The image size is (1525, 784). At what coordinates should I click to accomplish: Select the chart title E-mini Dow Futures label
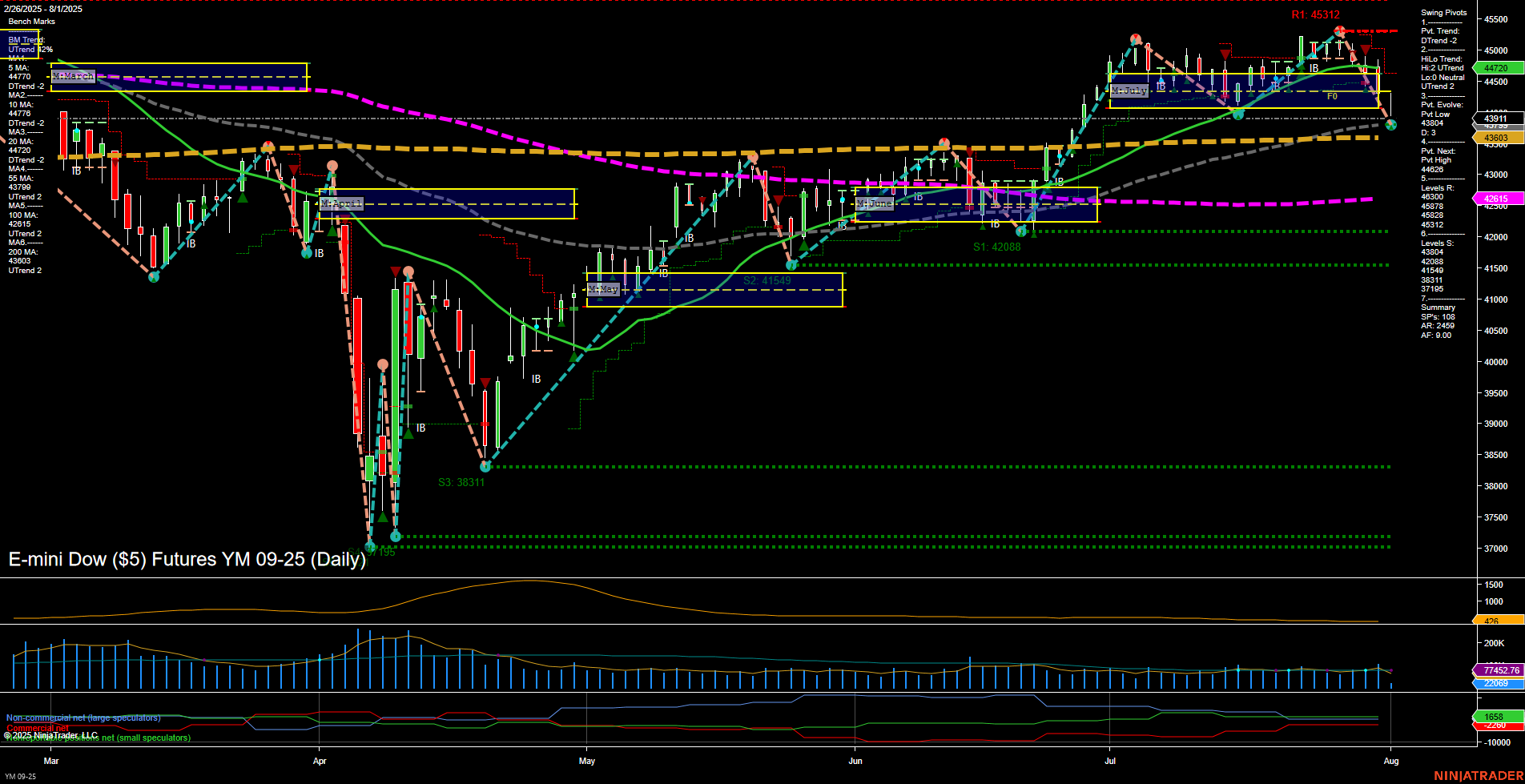(x=187, y=559)
